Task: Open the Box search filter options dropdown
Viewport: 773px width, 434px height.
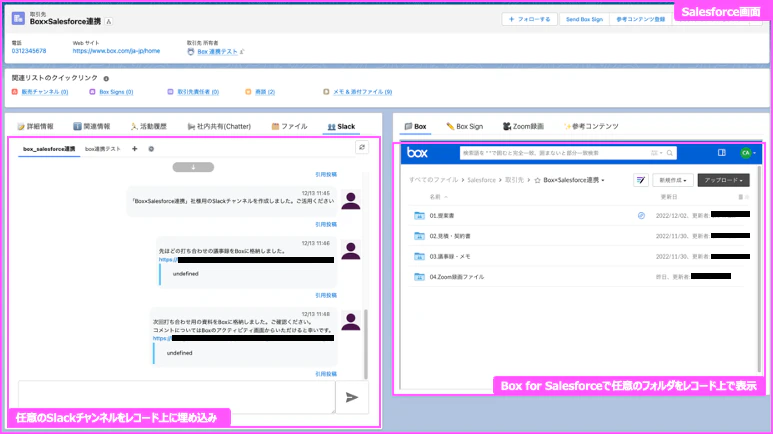Action: point(656,153)
